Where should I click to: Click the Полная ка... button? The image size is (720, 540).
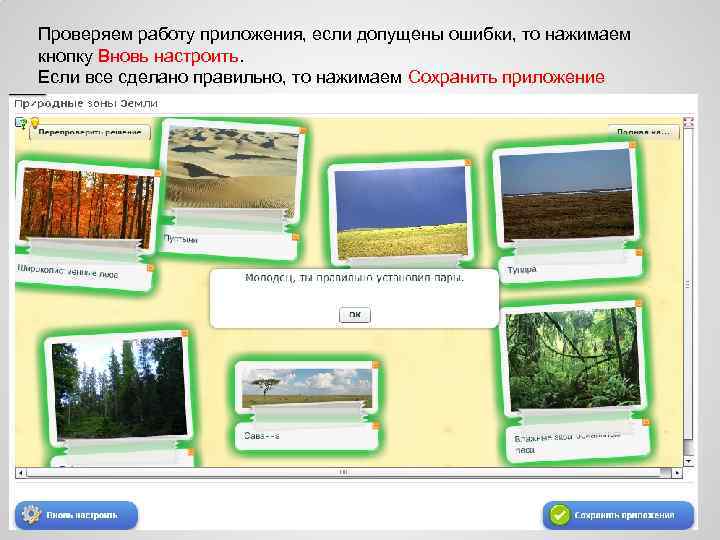(x=643, y=132)
